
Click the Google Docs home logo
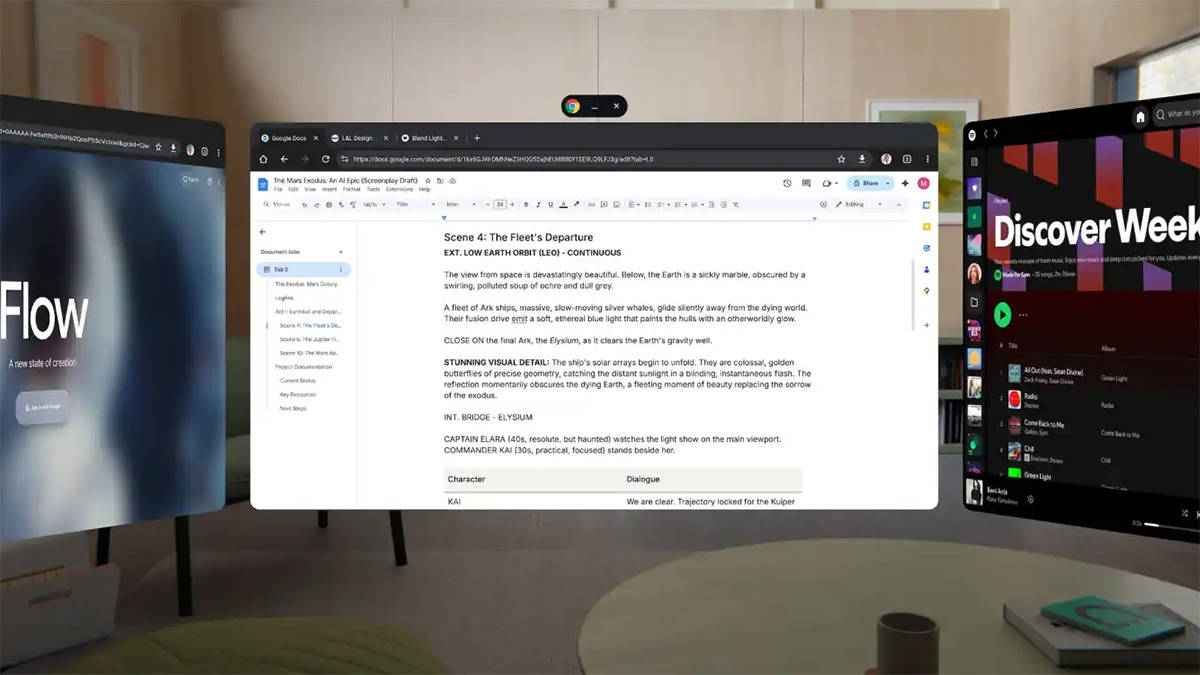click(263, 184)
